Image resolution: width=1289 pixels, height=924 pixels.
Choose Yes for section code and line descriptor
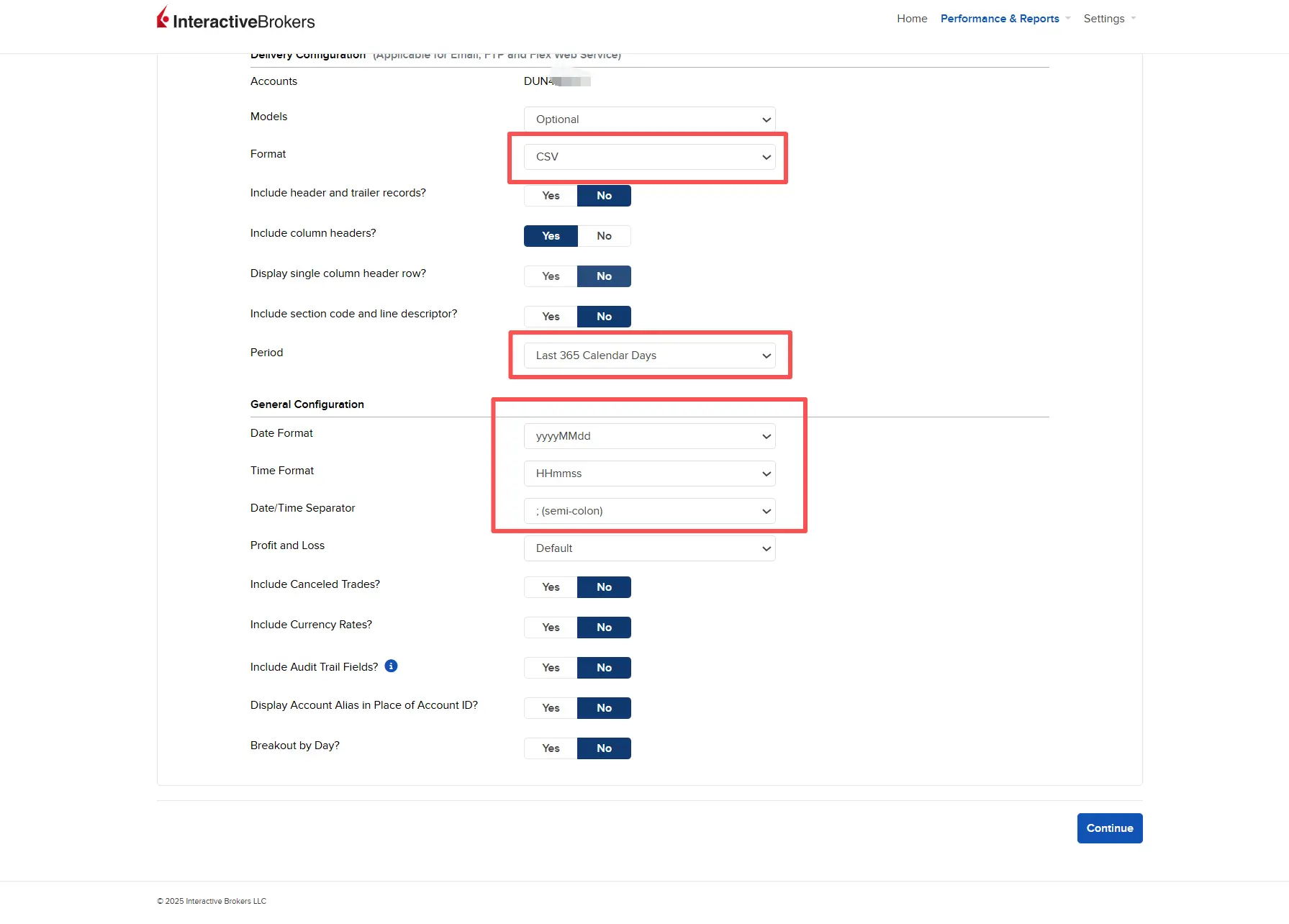click(x=551, y=317)
